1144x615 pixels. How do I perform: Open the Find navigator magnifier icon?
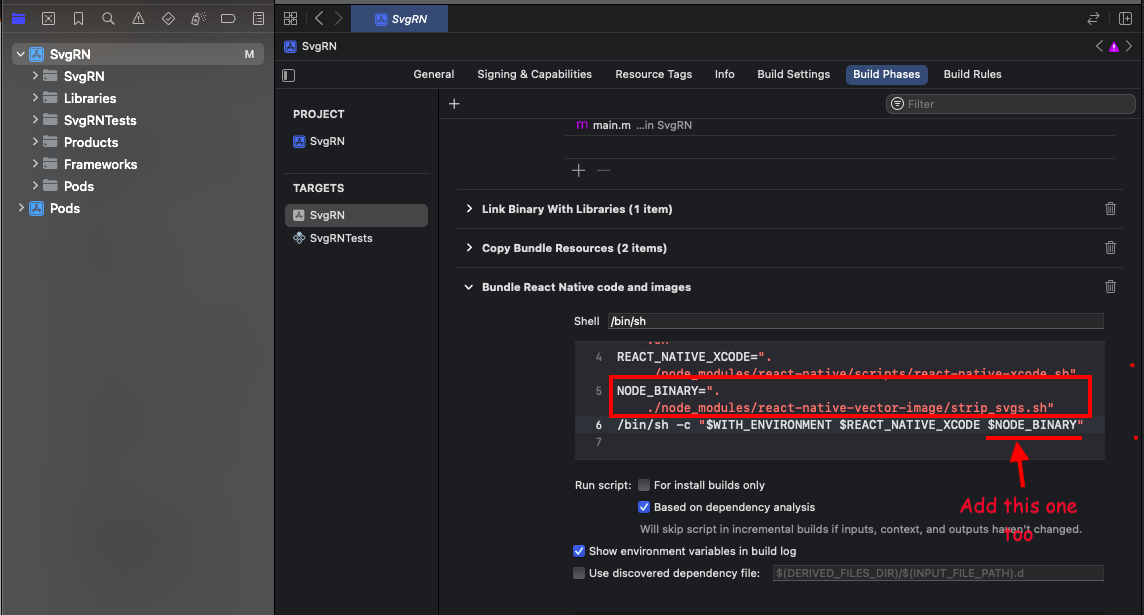108,18
